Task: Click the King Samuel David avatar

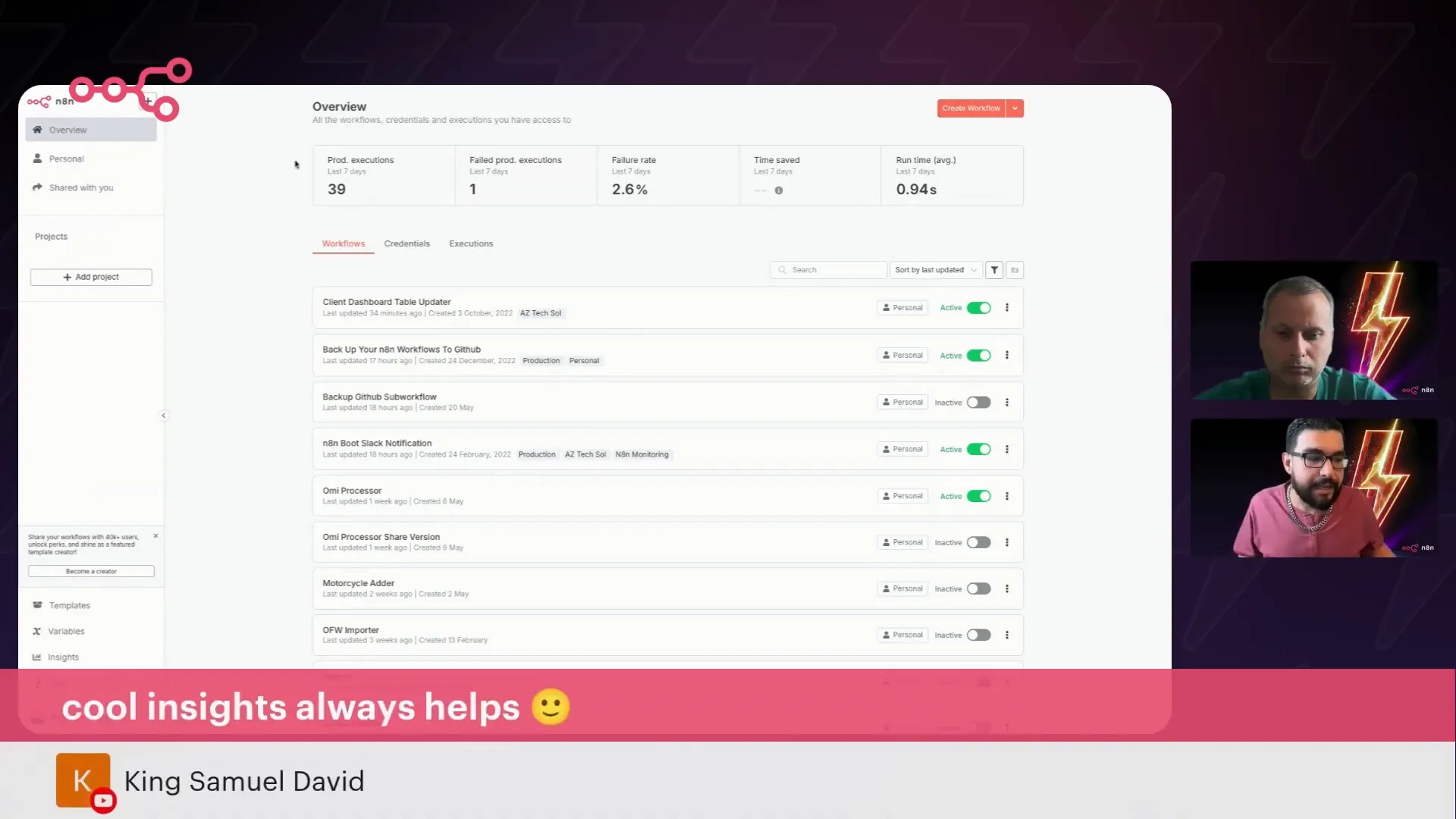Action: [x=83, y=780]
